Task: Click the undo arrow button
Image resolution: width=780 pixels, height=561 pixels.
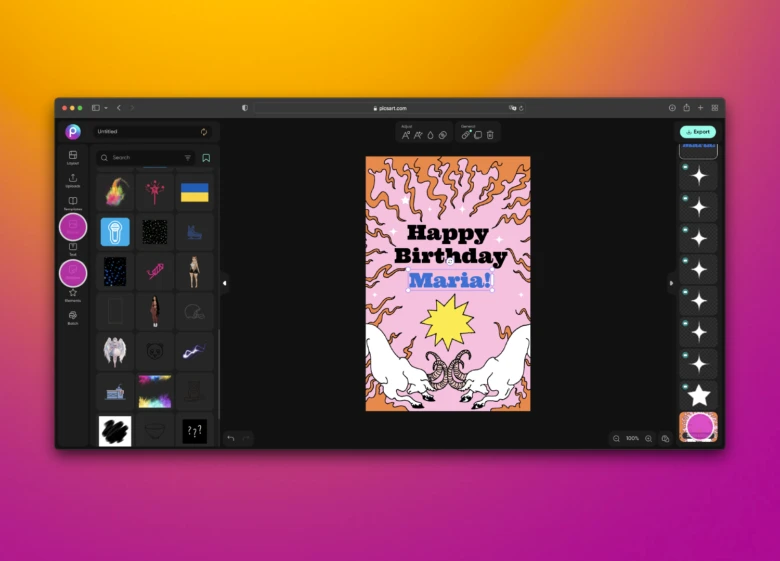Action: click(231, 438)
